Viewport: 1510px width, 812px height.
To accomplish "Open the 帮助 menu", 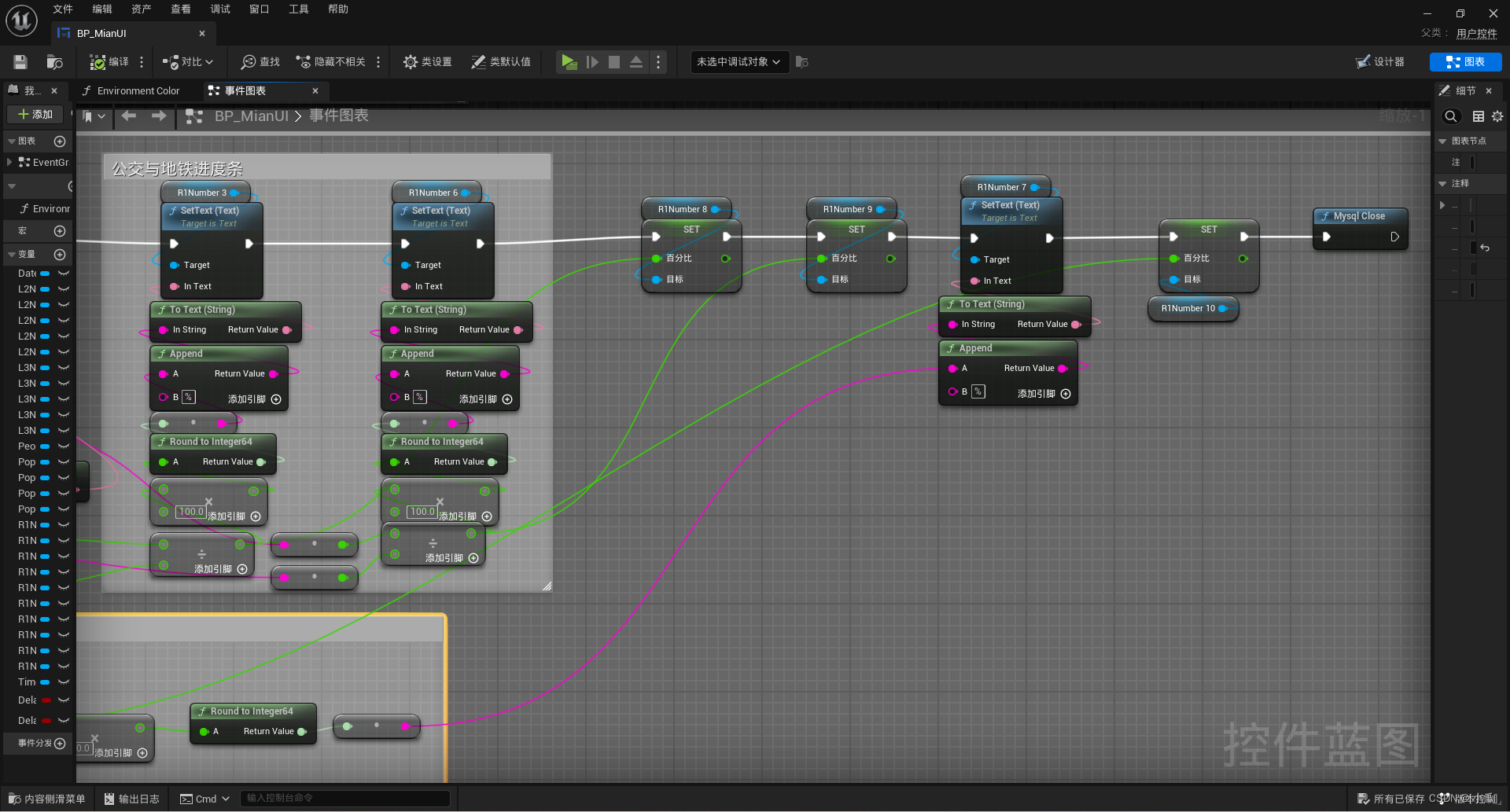I will pos(338,9).
